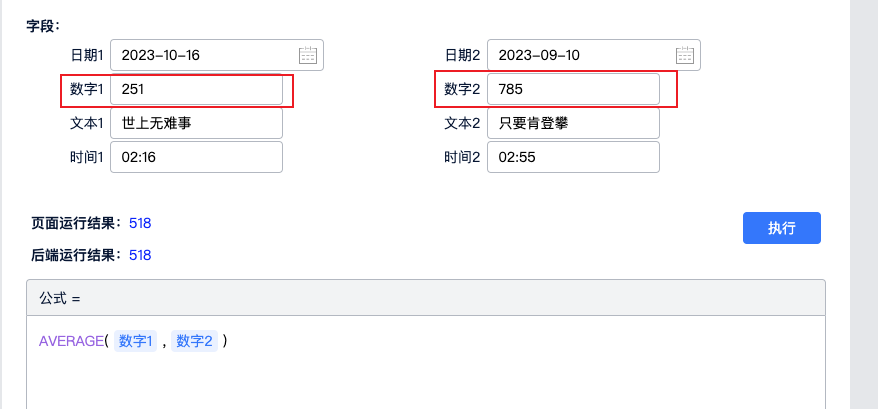Viewport: 878px width, 409px height.
Task: Click the 数字1 tag in formula
Action: pyautogui.click(x=136, y=341)
